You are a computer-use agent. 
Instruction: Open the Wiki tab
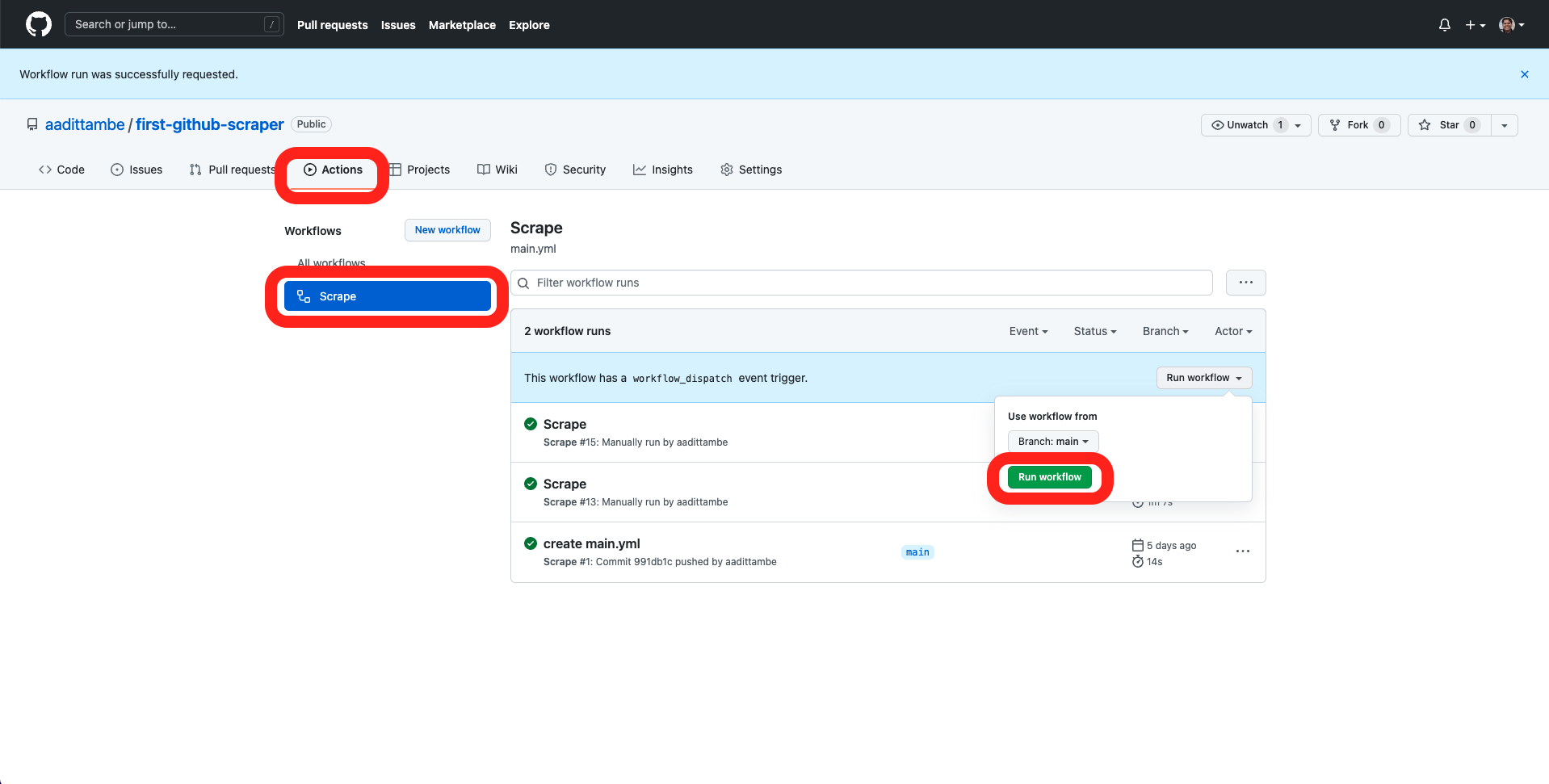[497, 170]
